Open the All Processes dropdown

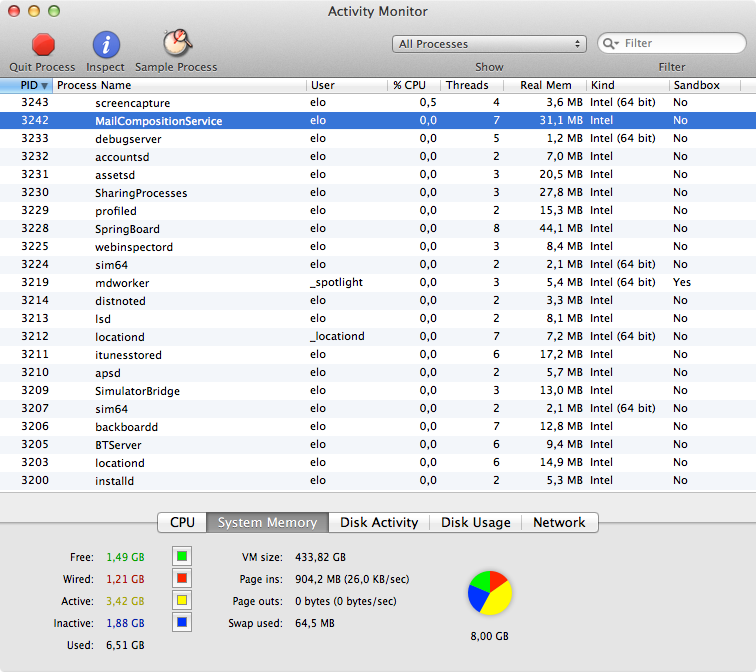[489, 44]
